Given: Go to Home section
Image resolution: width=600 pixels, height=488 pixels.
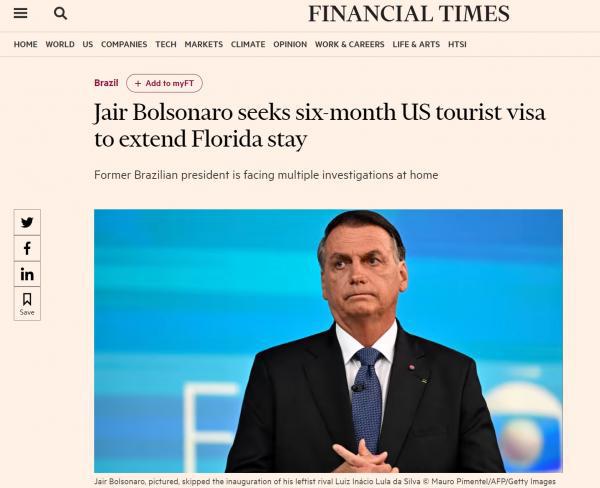Looking at the screenshot, I should pyautogui.click(x=25, y=45).
